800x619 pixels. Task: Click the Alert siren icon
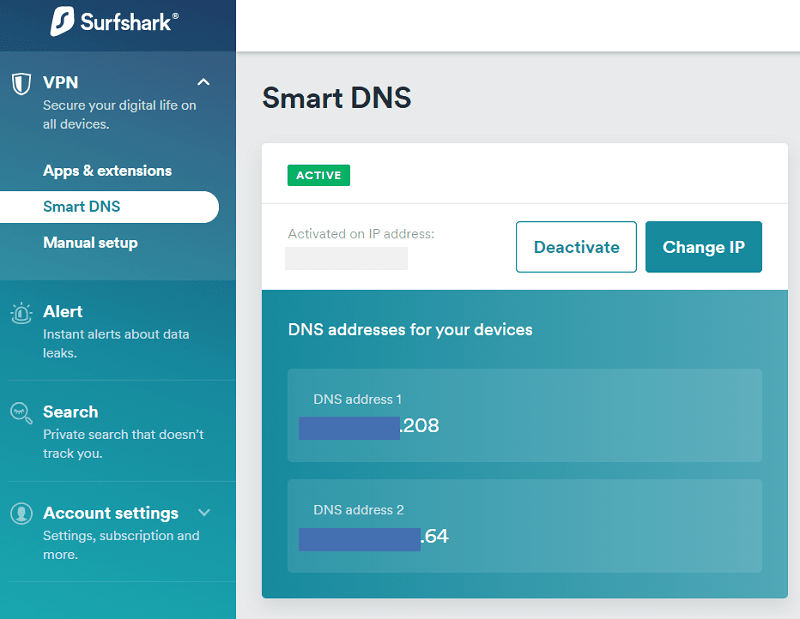21,313
